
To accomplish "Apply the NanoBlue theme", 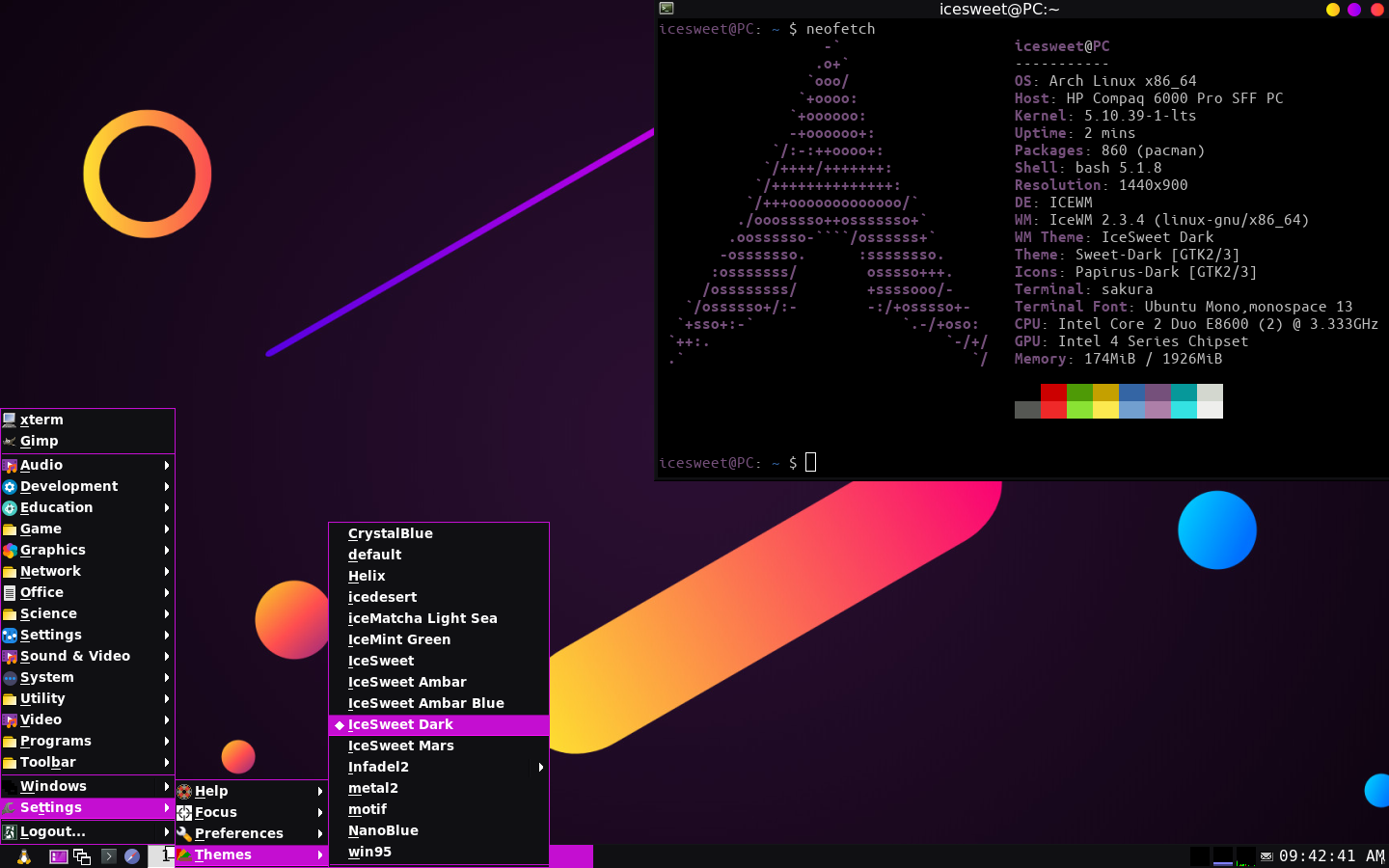I will [439, 830].
